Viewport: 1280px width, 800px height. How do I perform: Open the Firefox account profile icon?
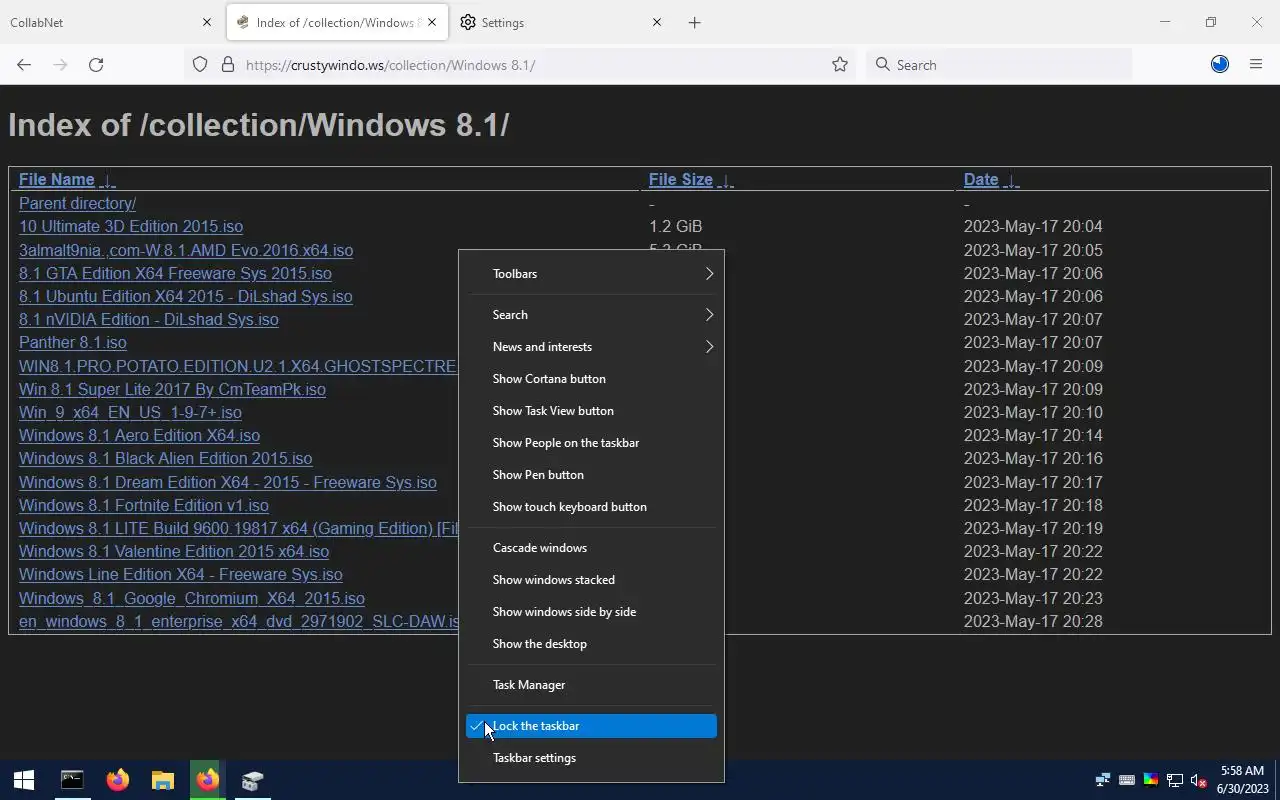(1220, 64)
